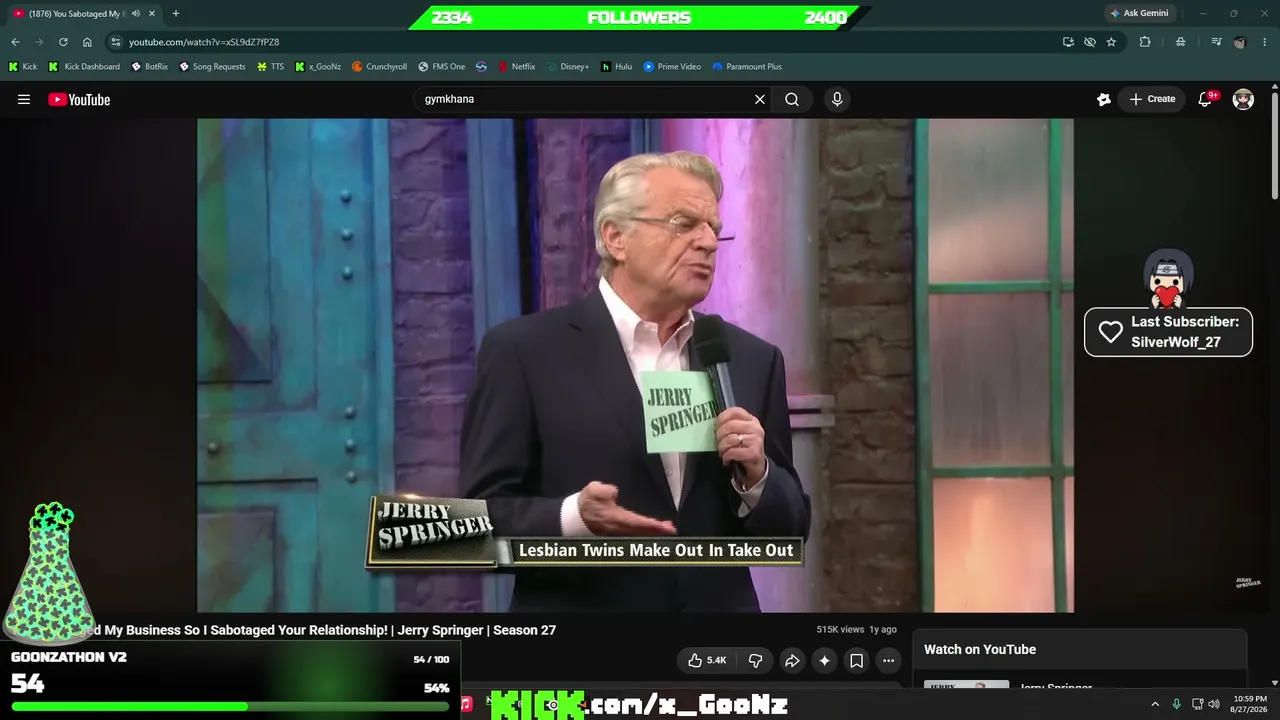1280x720 pixels.
Task: Clear the gymkhana search text
Action: tap(760, 99)
